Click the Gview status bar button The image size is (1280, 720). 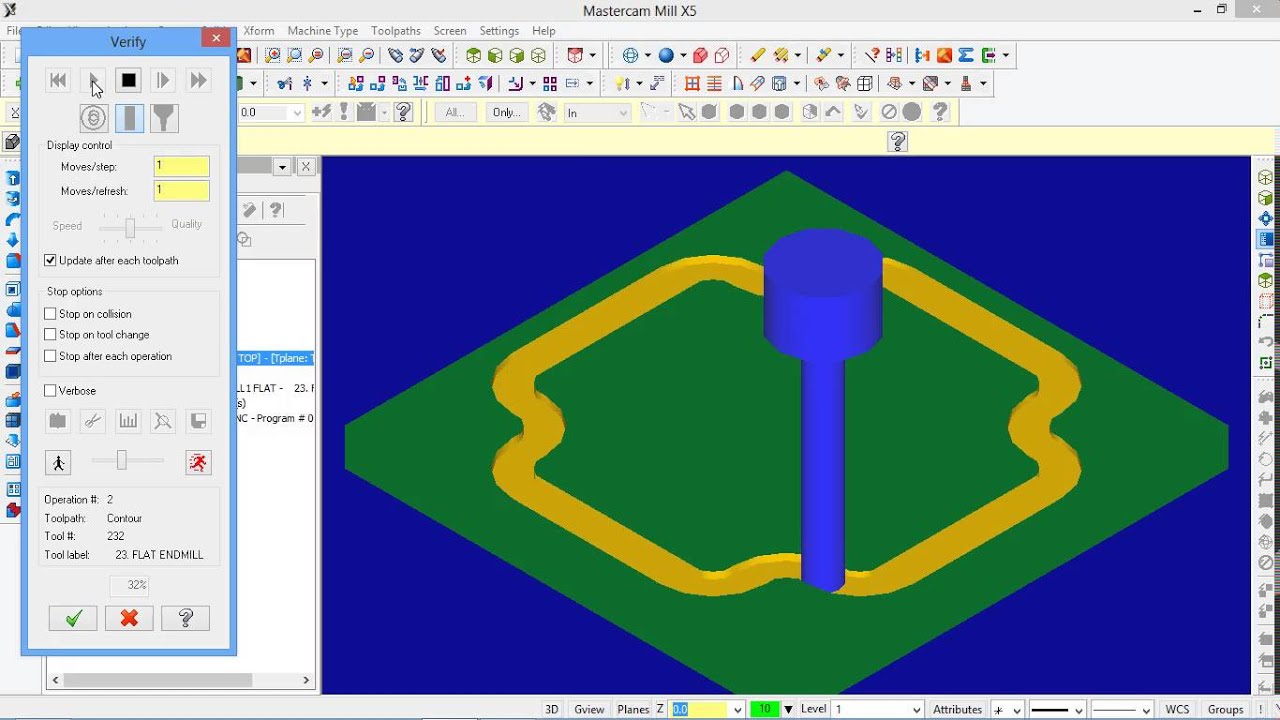pyautogui.click(x=589, y=709)
